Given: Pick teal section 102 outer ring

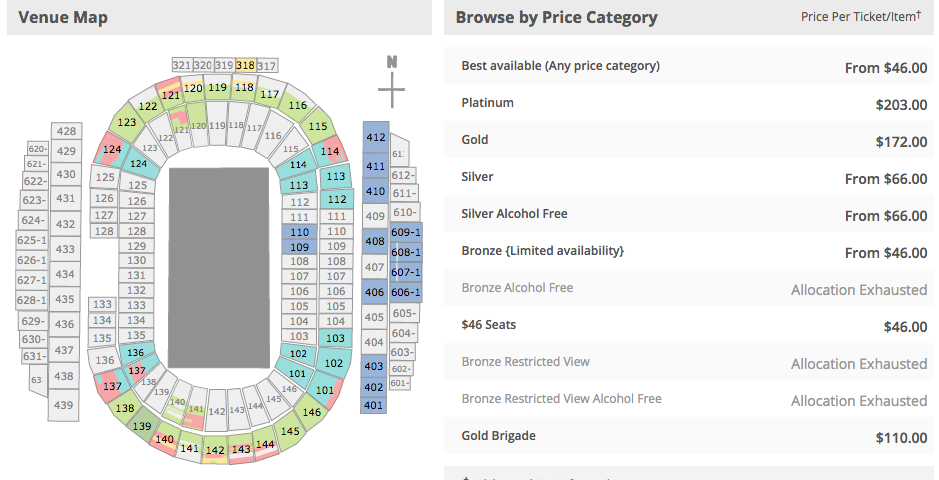Looking at the screenshot, I should pyautogui.click(x=334, y=363).
